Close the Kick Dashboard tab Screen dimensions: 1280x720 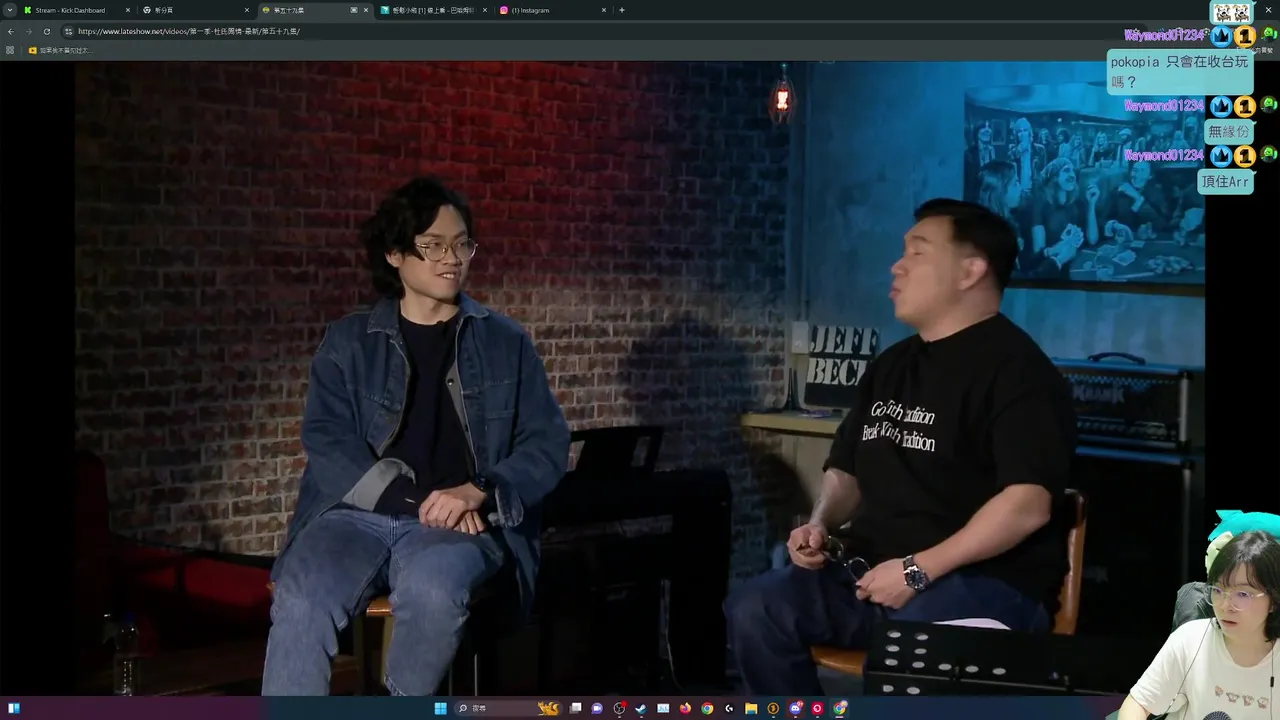pyautogui.click(x=127, y=10)
